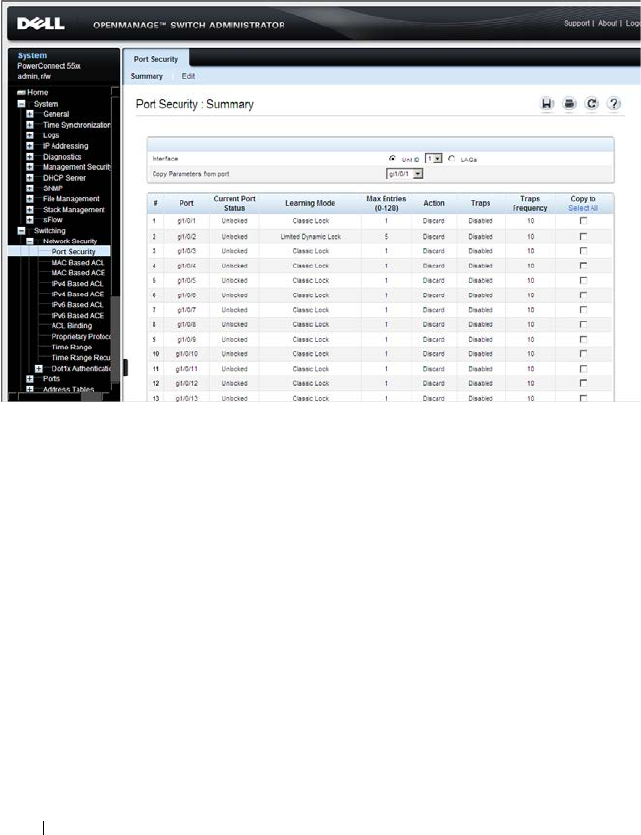
Task: Open Time Range tree item
Action: (71, 347)
